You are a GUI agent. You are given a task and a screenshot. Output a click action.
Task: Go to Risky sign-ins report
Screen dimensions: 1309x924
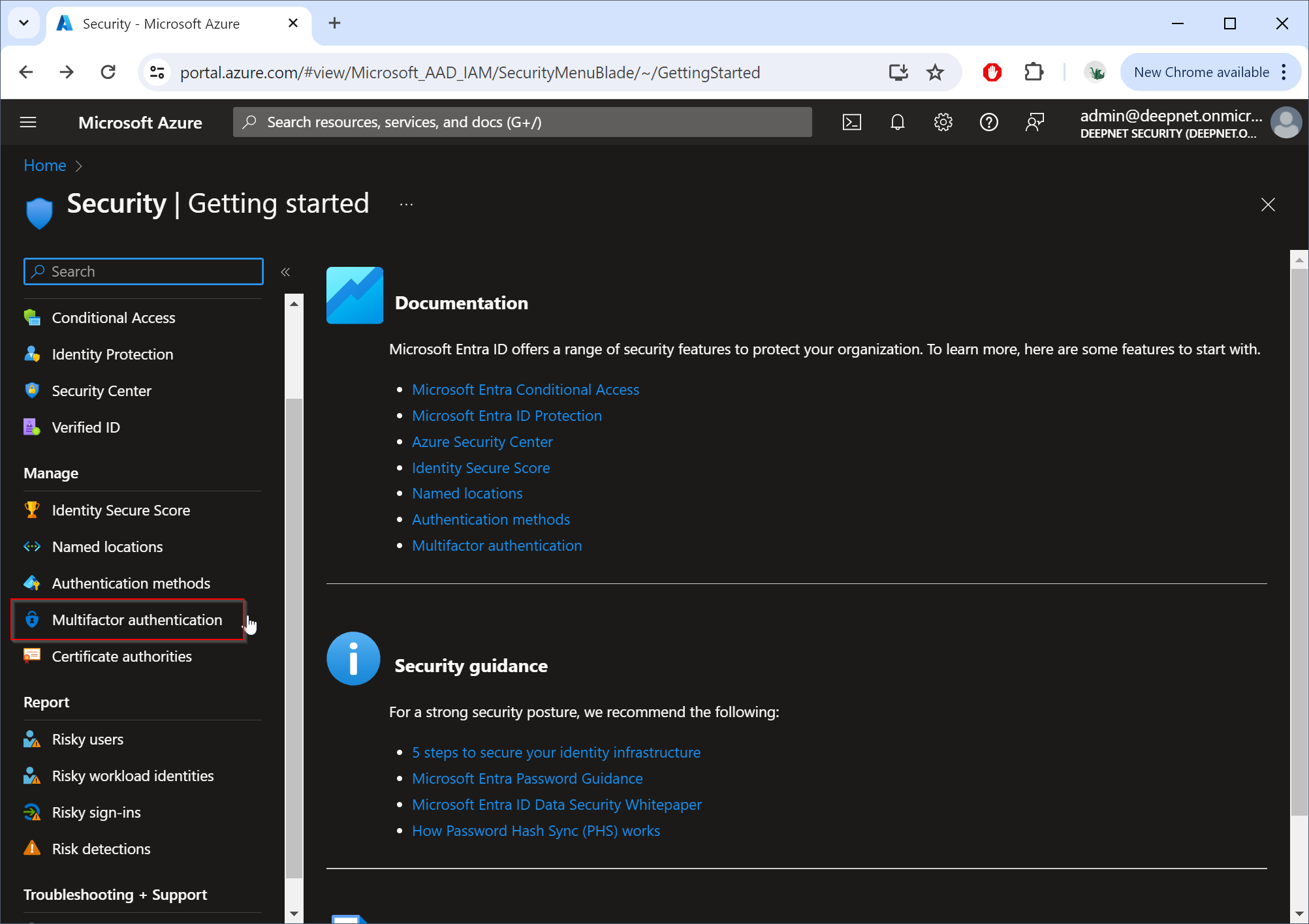(x=96, y=812)
